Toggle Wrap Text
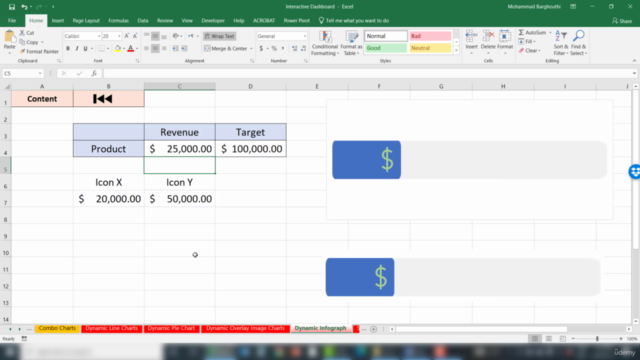This screenshot has height=360, width=640. click(x=220, y=36)
